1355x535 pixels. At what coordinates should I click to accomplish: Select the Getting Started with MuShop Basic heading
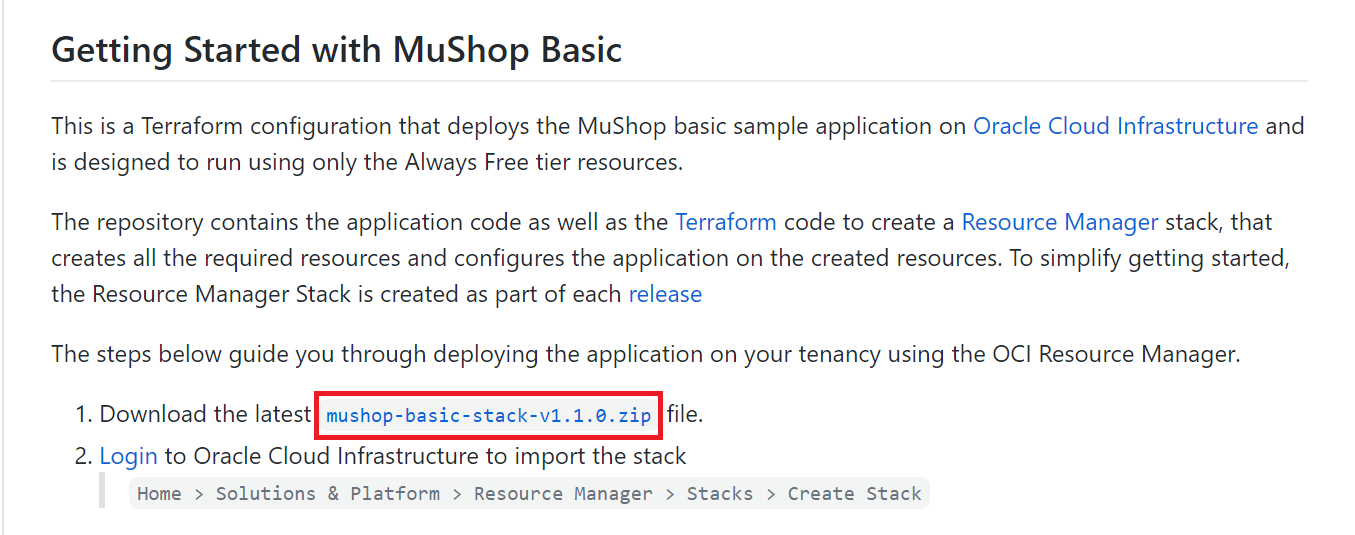(x=337, y=49)
